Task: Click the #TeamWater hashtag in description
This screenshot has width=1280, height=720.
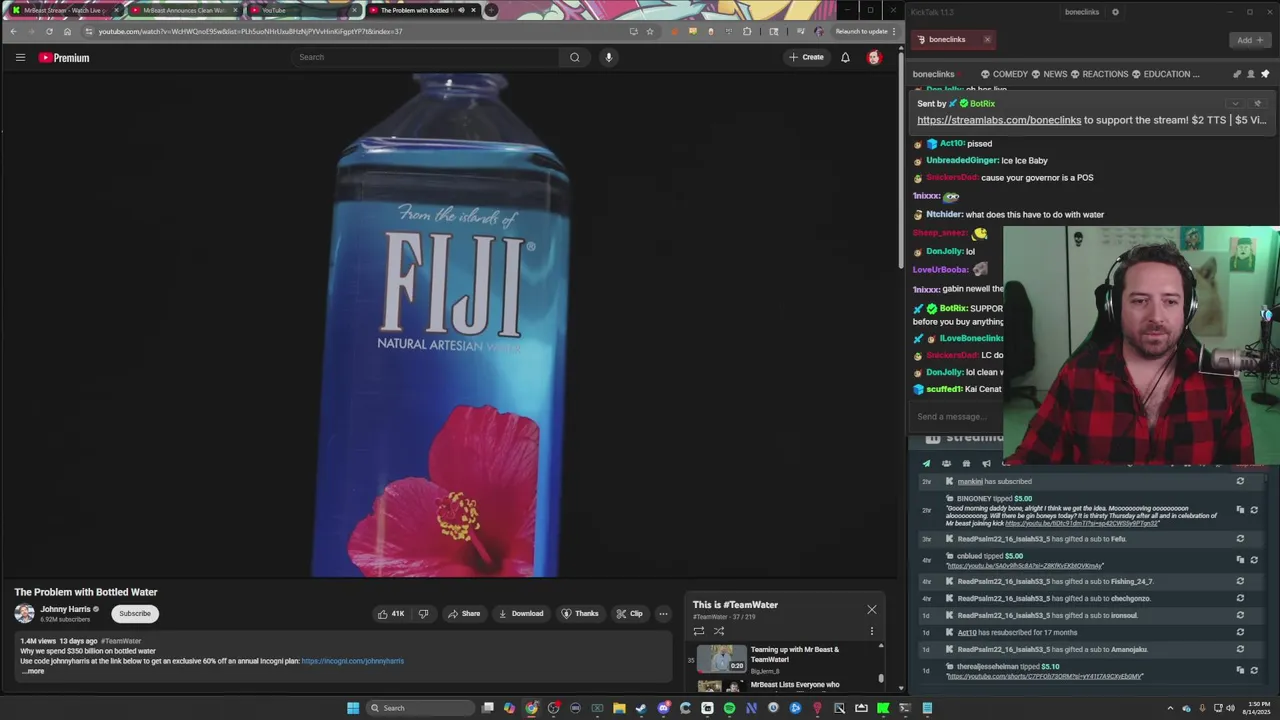Action: point(121,641)
